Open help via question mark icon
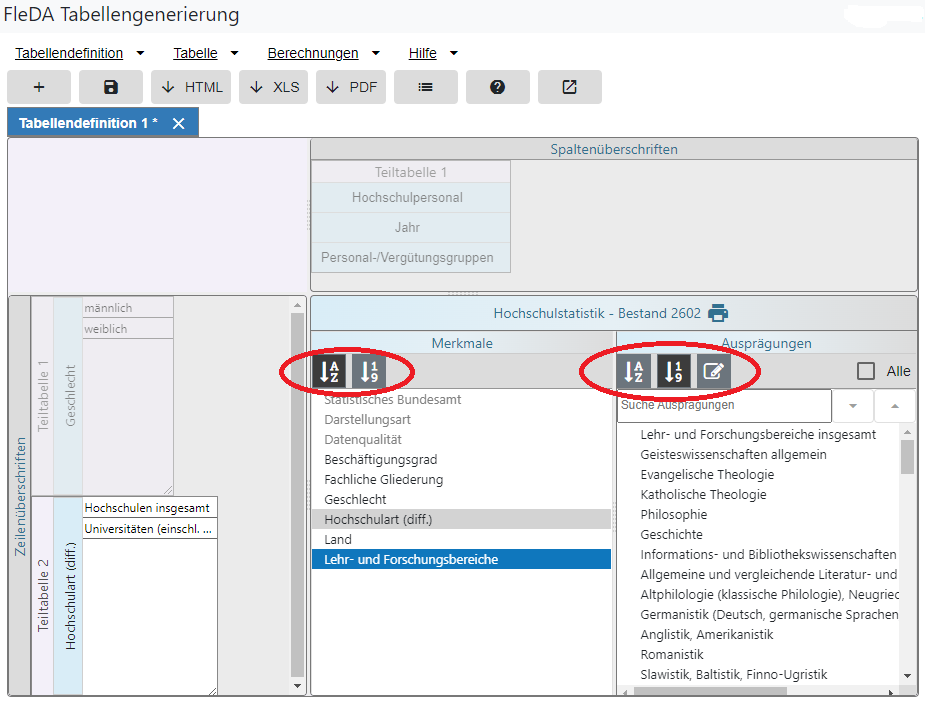This screenshot has width=925, height=706. [497, 87]
